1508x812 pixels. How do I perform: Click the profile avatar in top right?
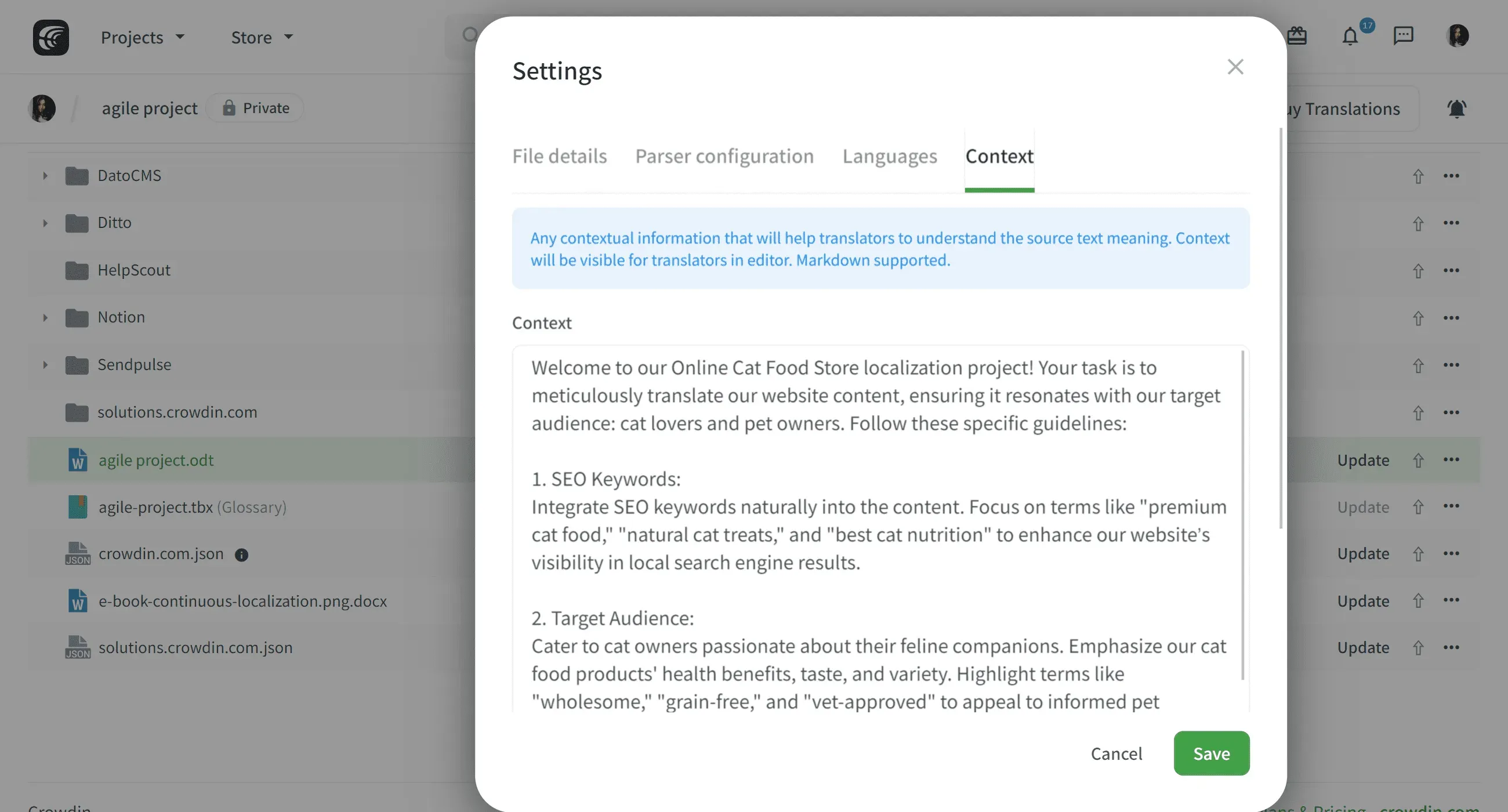point(1459,36)
